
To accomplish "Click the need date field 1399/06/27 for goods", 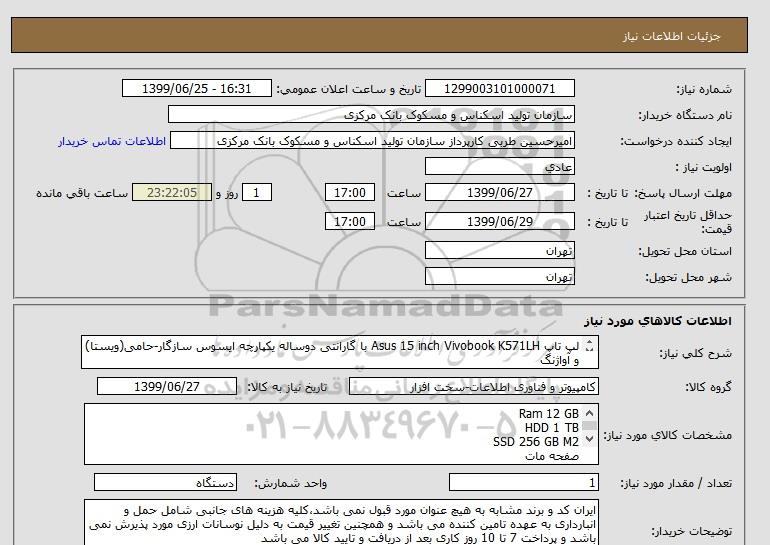I will click(x=167, y=387).
